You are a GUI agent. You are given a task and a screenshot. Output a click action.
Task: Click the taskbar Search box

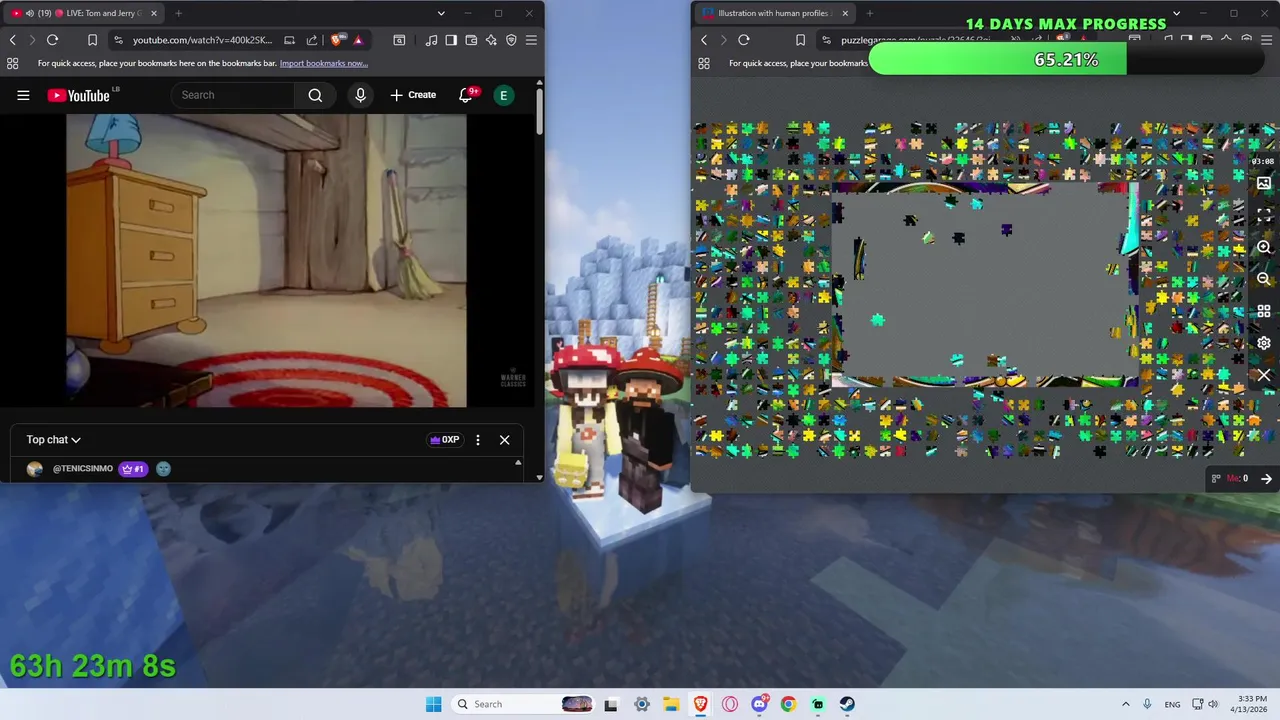523,704
